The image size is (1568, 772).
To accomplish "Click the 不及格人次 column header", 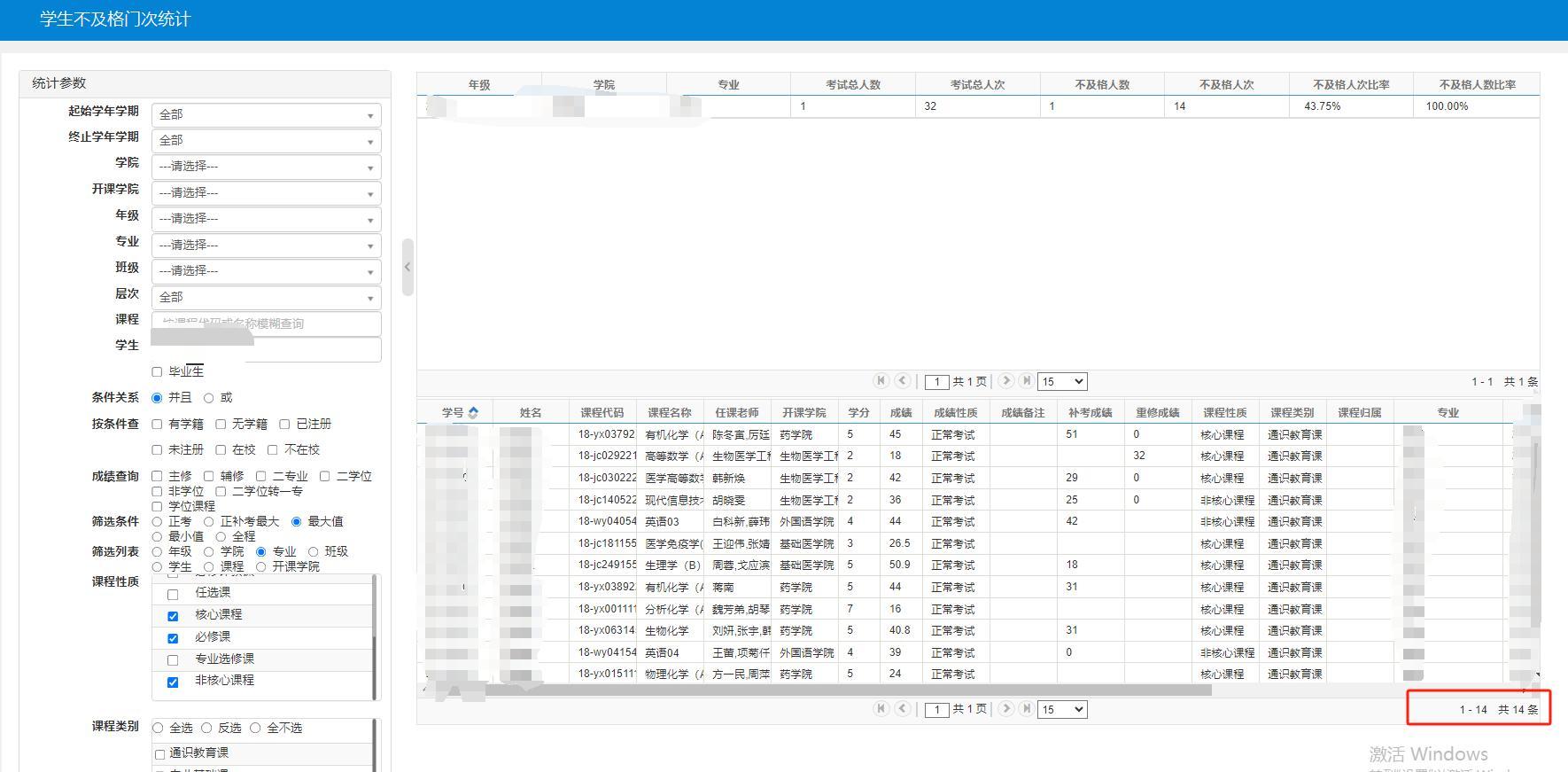I will [1226, 85].
